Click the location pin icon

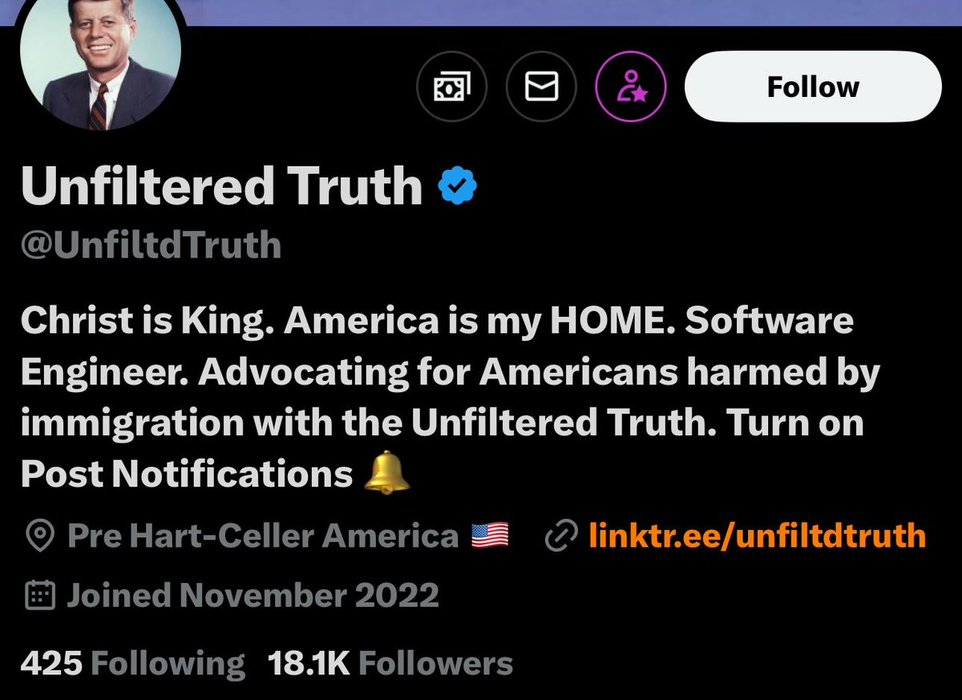[x=38, y=537]
